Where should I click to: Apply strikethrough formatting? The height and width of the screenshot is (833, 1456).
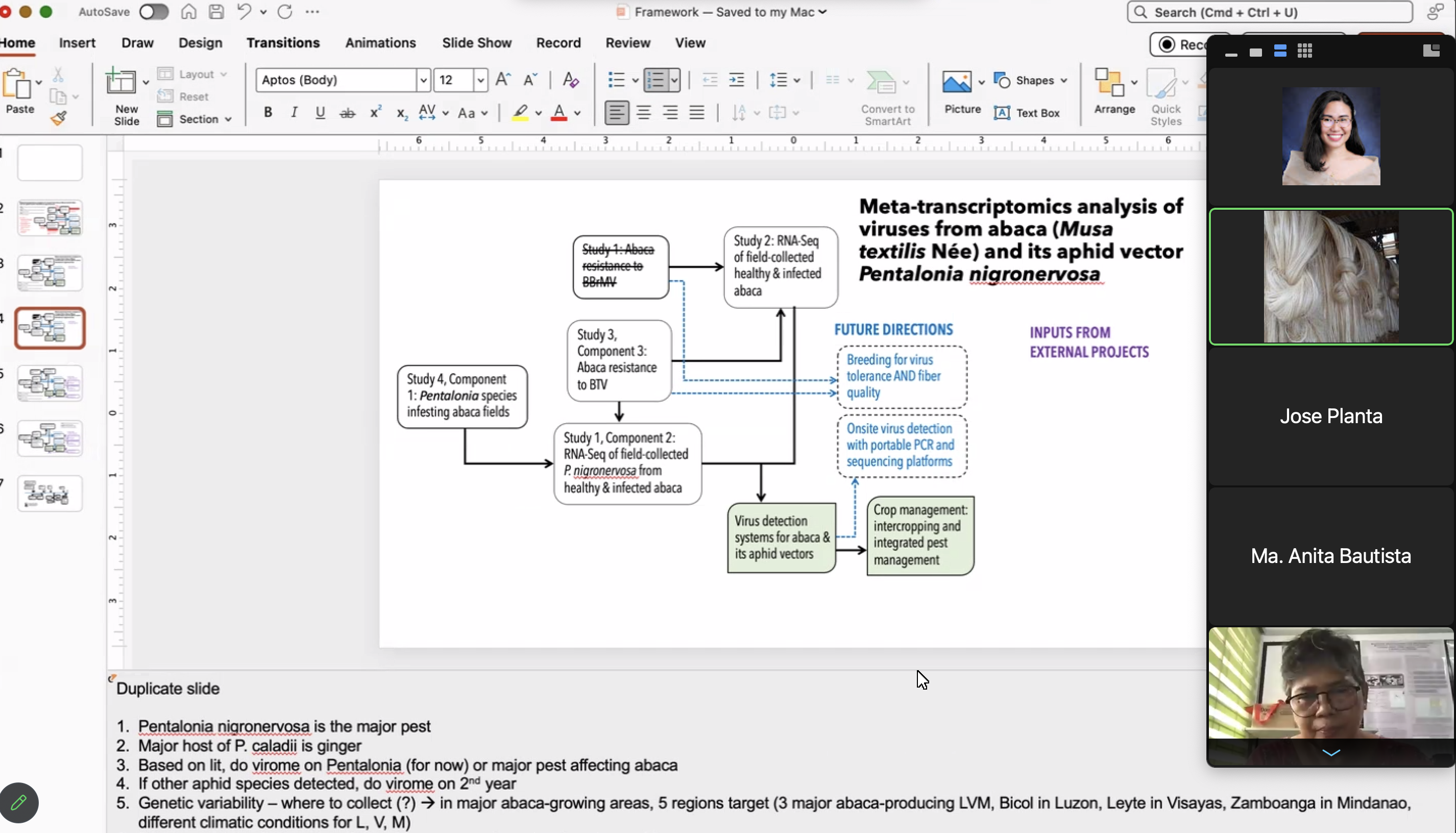tap(347, 113)
